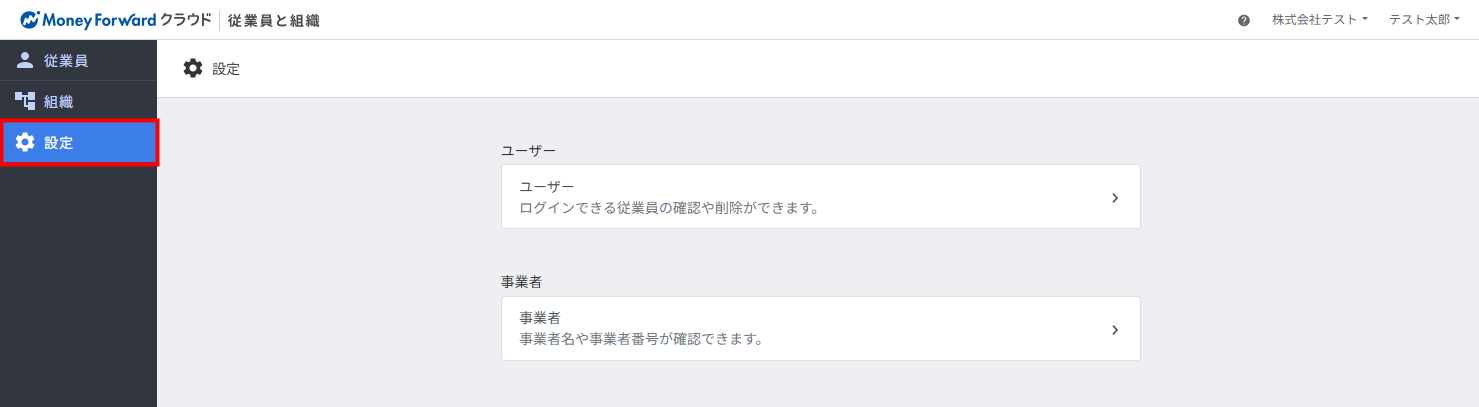
Task: Go to the 組織 sidebar menu
Action: (78, 101)
